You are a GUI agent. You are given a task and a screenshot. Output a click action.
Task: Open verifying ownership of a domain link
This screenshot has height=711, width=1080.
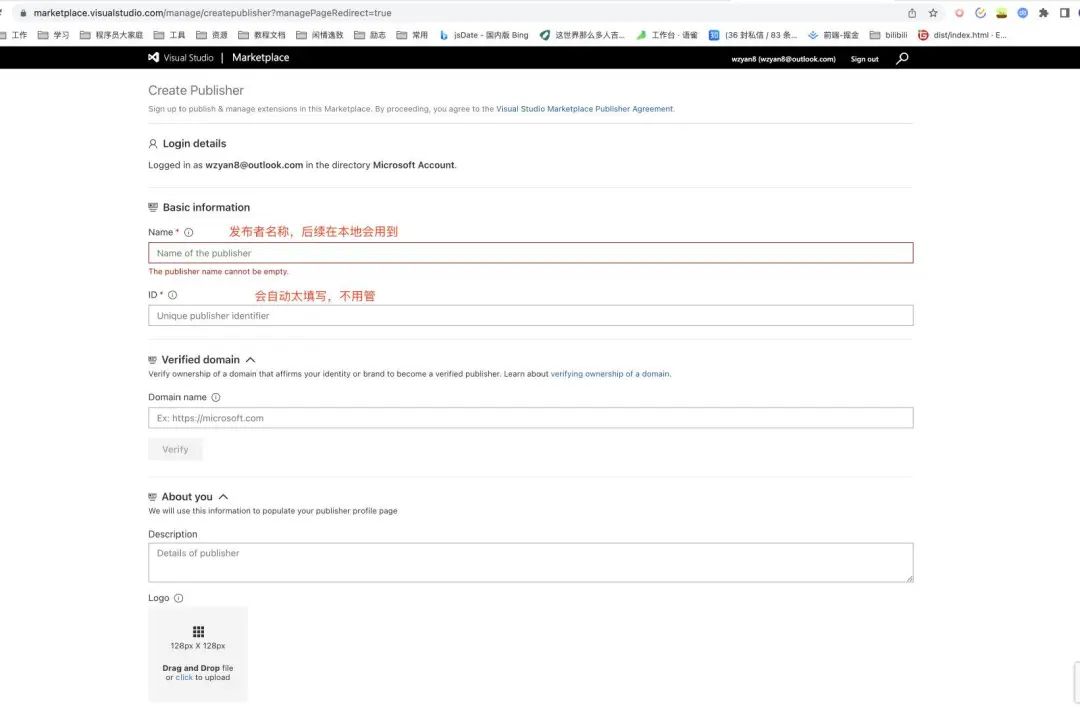coord(610,374)
